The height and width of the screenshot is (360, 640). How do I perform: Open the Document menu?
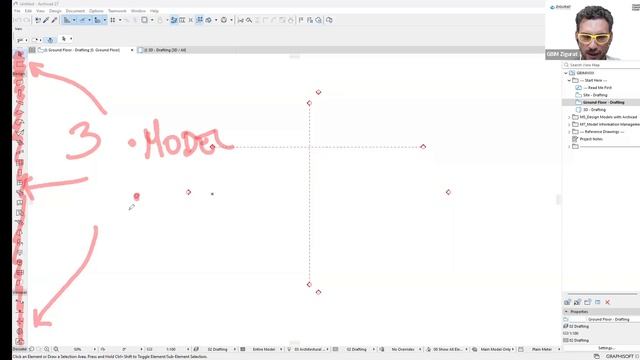coord(76,11)
